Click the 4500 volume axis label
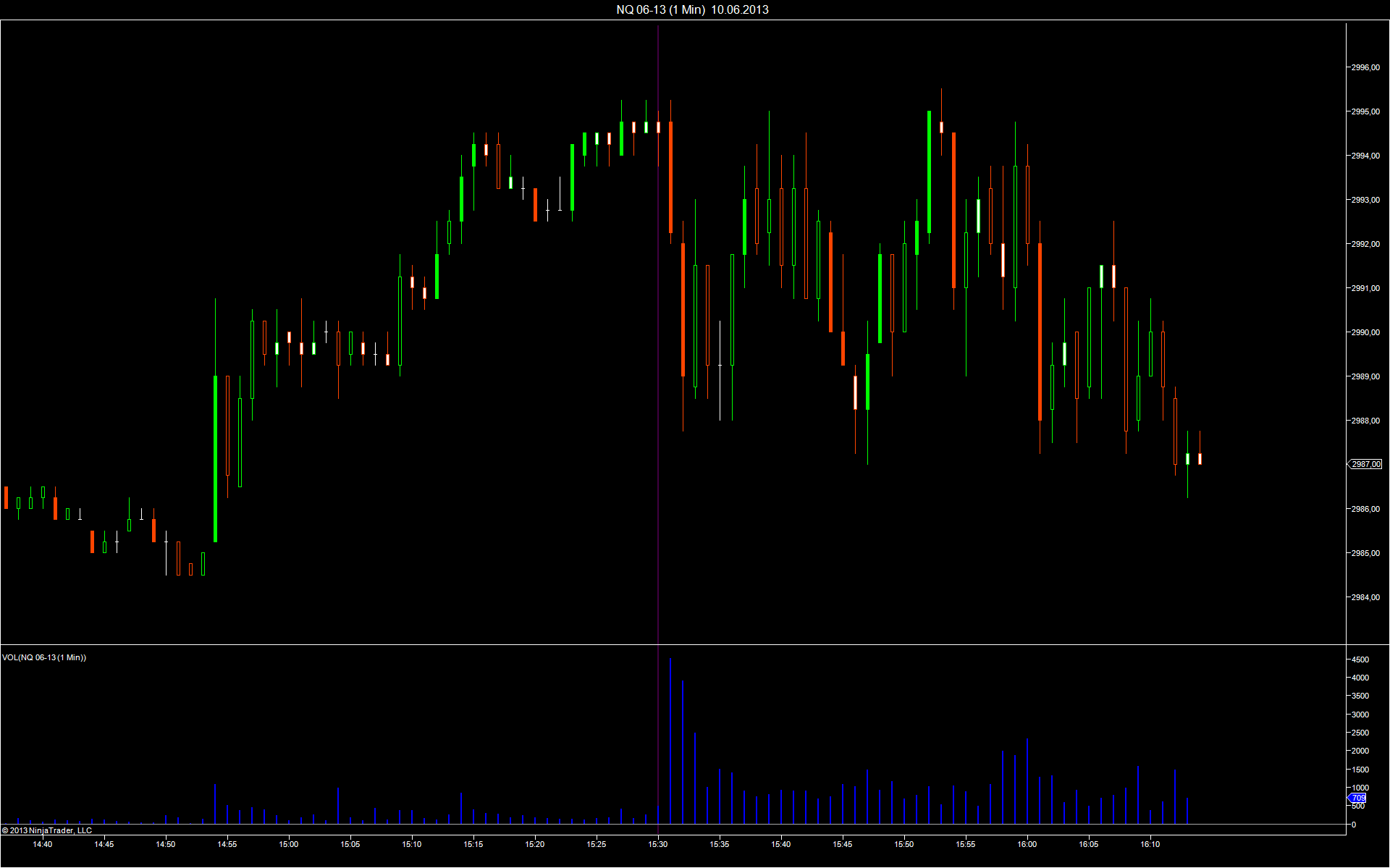Screen dimensions: 1390x868 [1360, 660]
